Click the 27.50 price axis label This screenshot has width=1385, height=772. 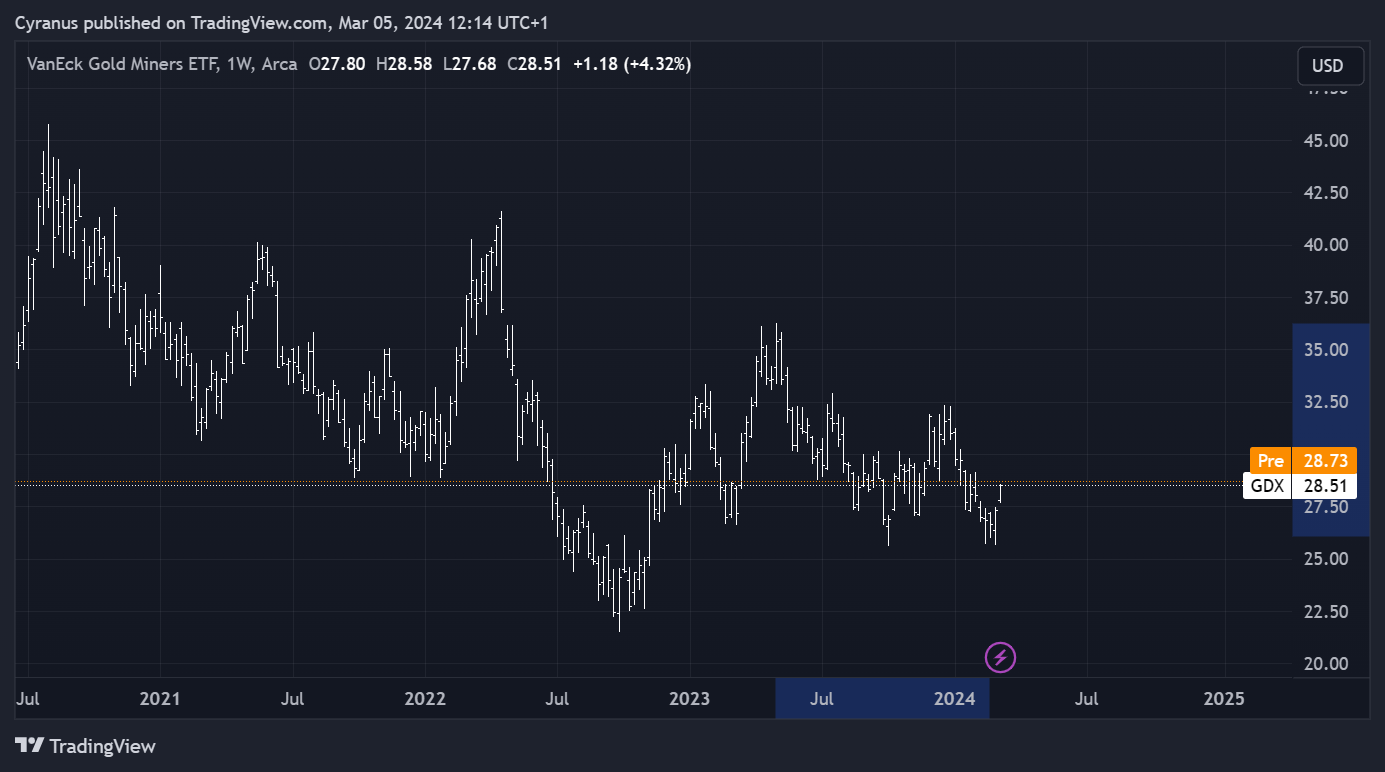point(1328,507)
